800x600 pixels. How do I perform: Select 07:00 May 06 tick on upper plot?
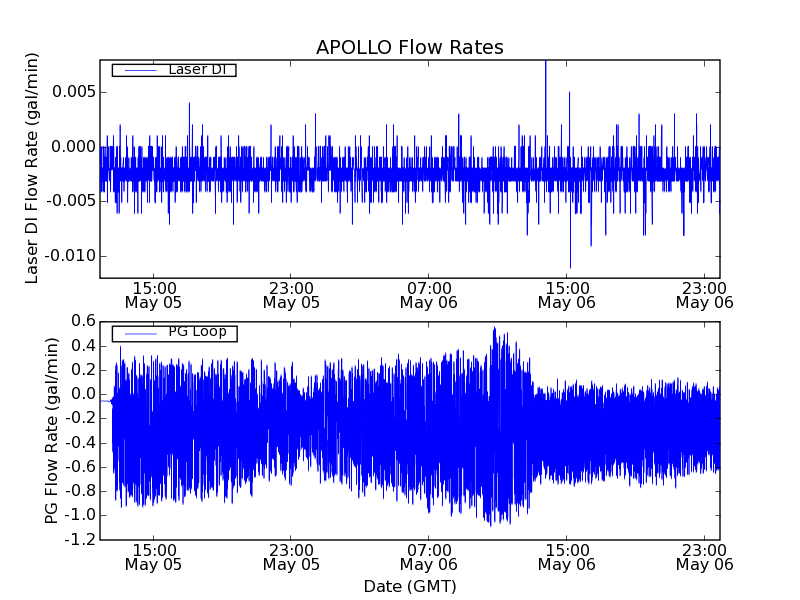[x=429, y=294]
